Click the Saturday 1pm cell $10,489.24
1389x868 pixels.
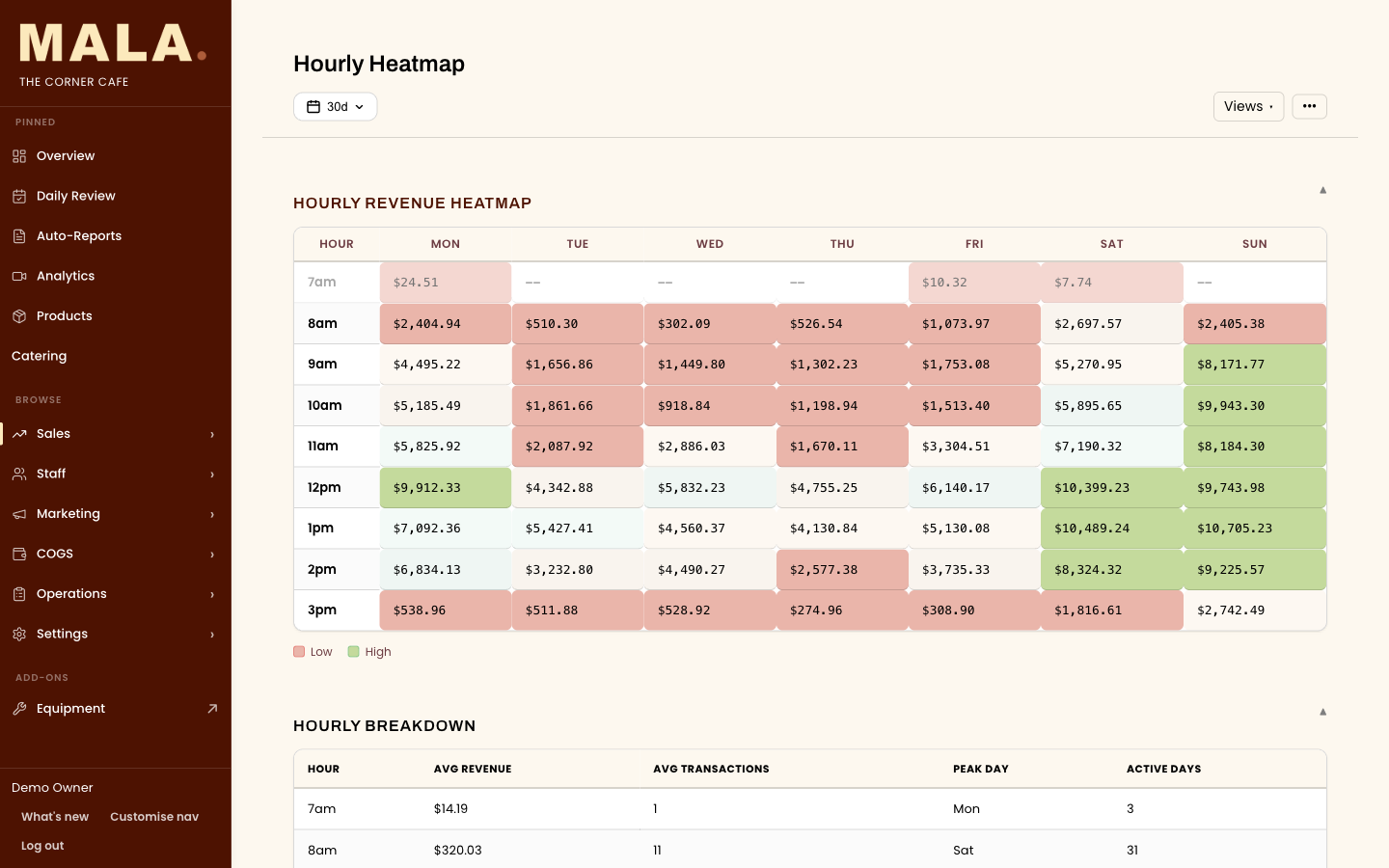[x=1112, y=529]
